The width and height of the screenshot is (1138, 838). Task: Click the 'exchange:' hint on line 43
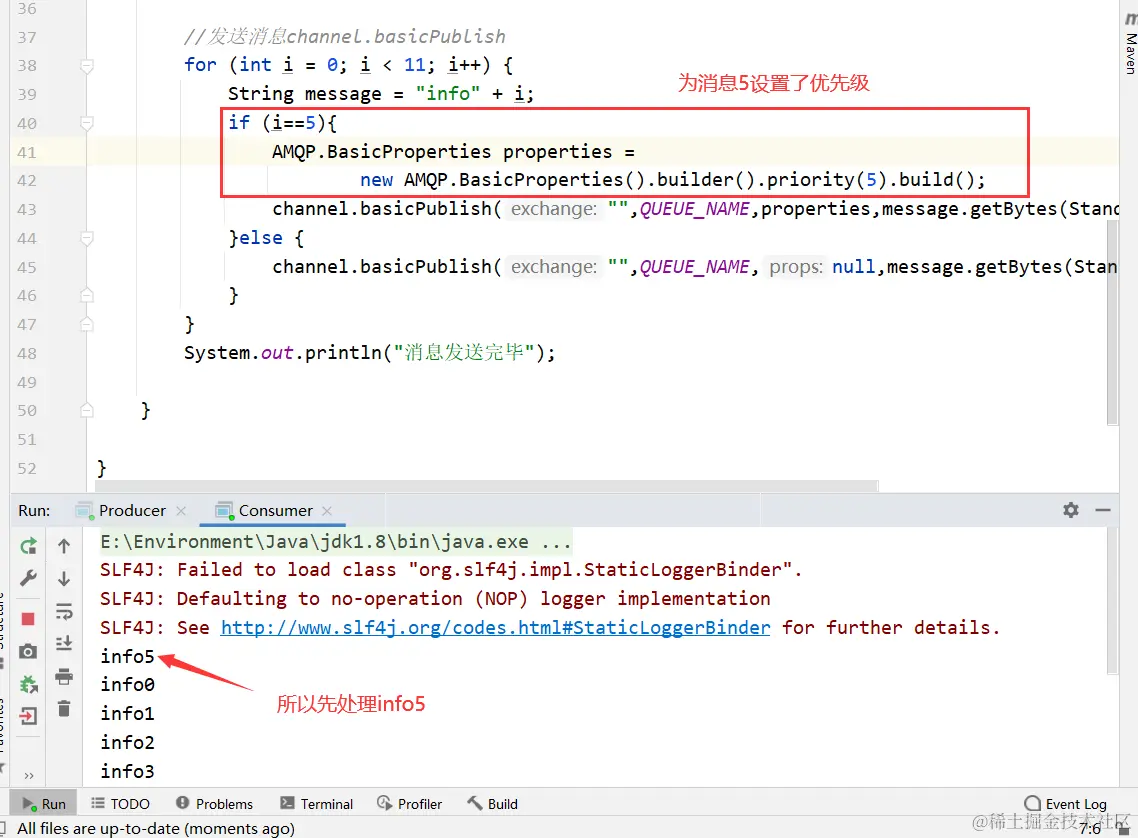[554, 209]
